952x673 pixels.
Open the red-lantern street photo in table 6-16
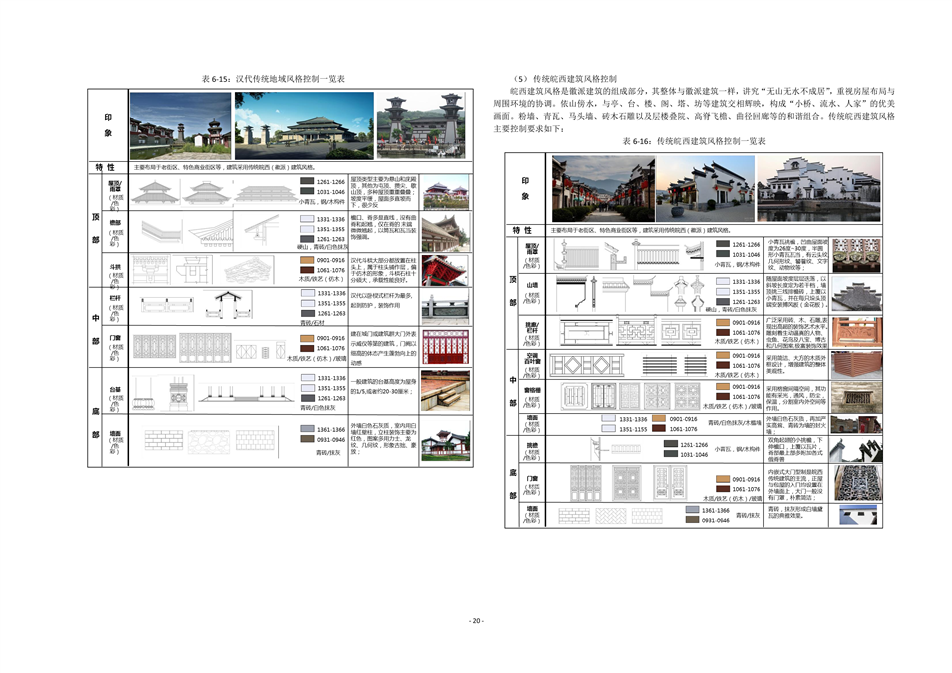point(604,188)
